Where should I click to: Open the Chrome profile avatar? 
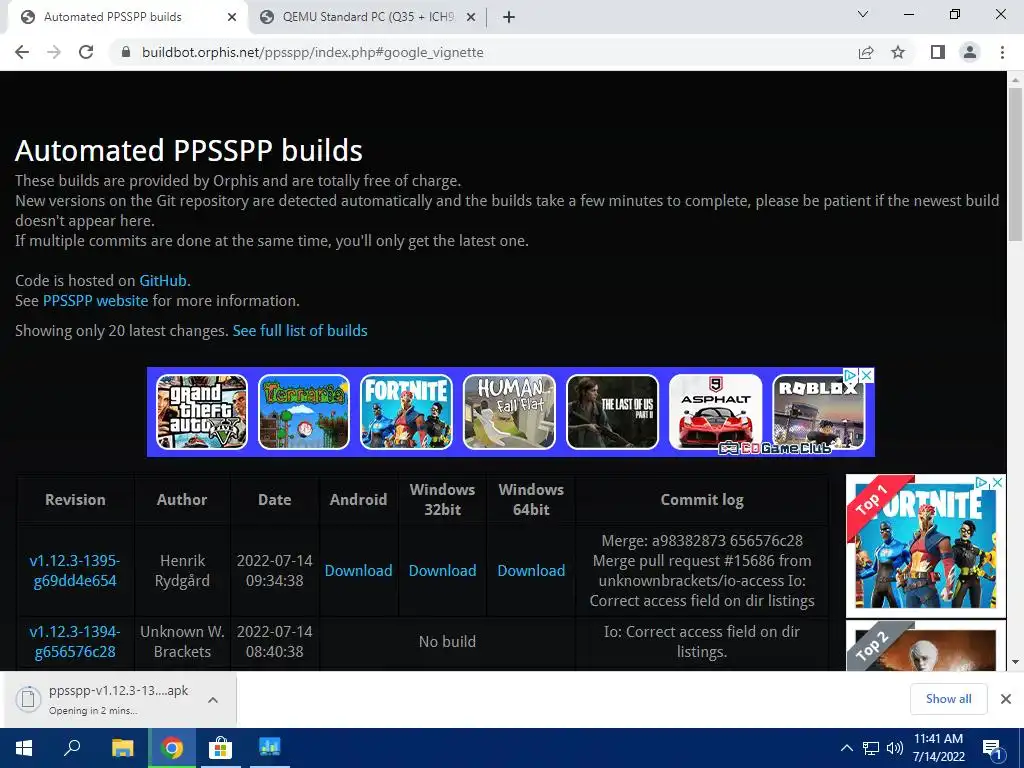[970, 52]
